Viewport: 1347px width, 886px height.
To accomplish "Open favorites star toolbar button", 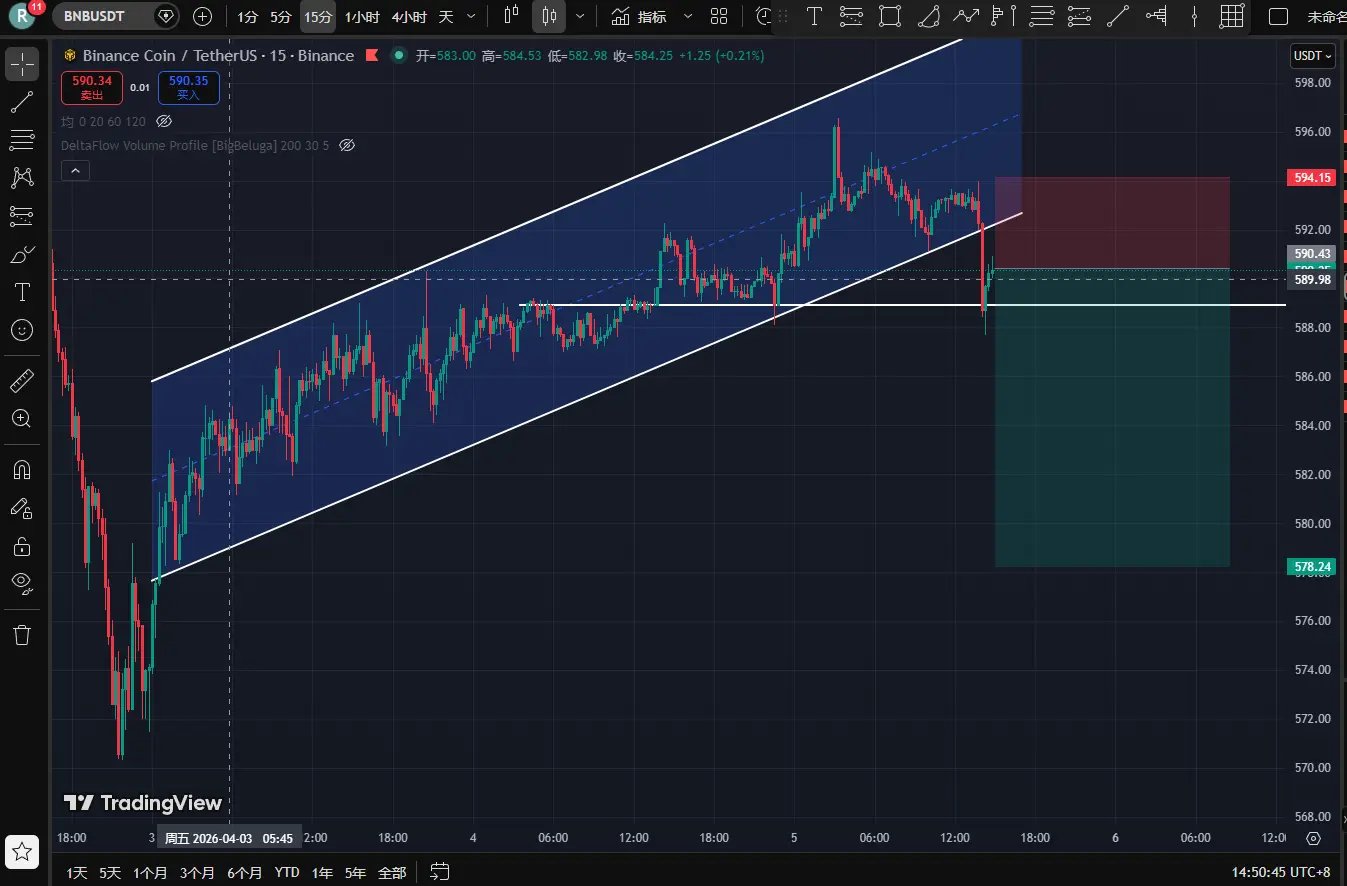I will 22,852.
